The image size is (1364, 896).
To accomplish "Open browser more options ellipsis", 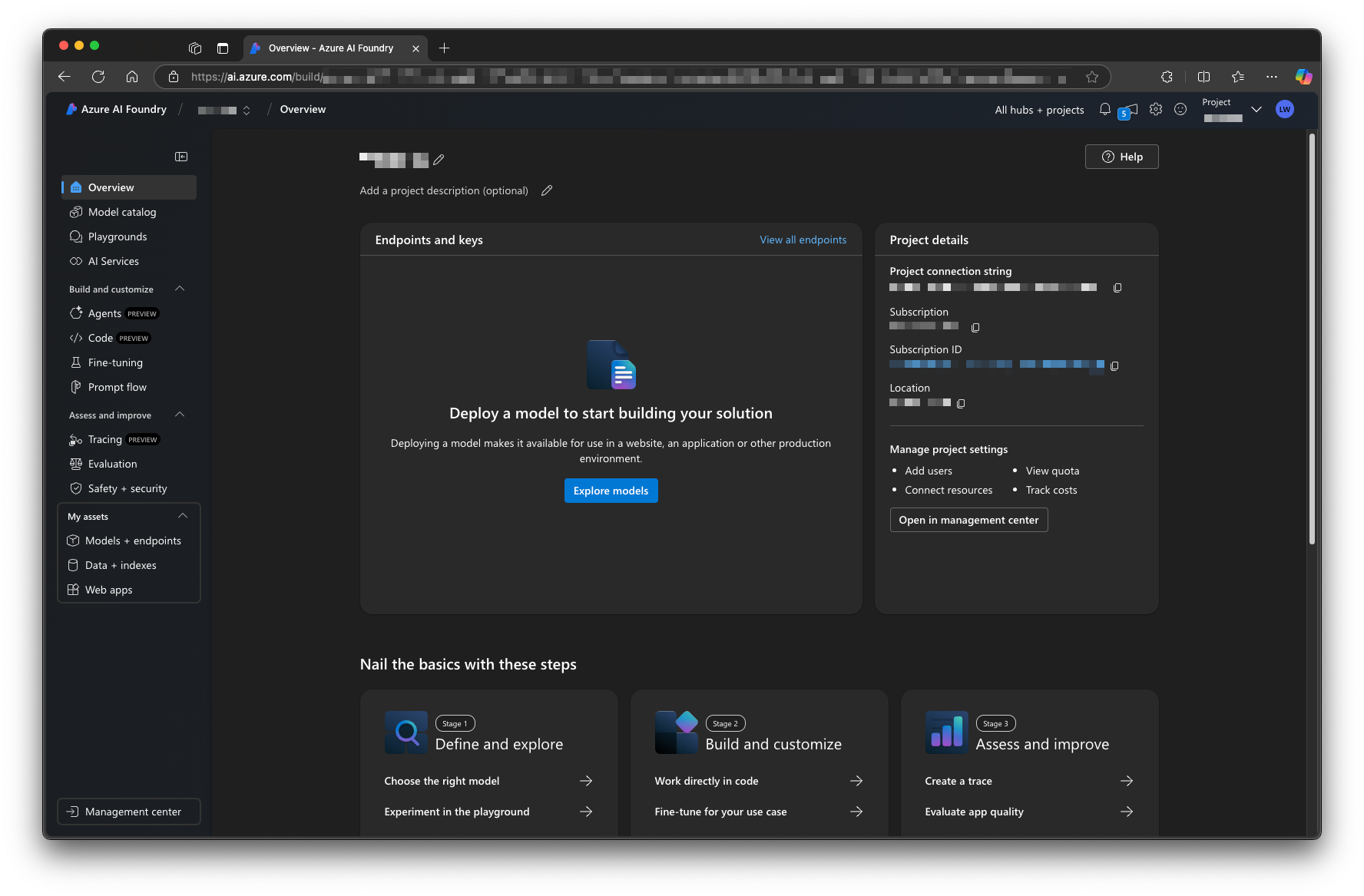I will coord(1272,77).
